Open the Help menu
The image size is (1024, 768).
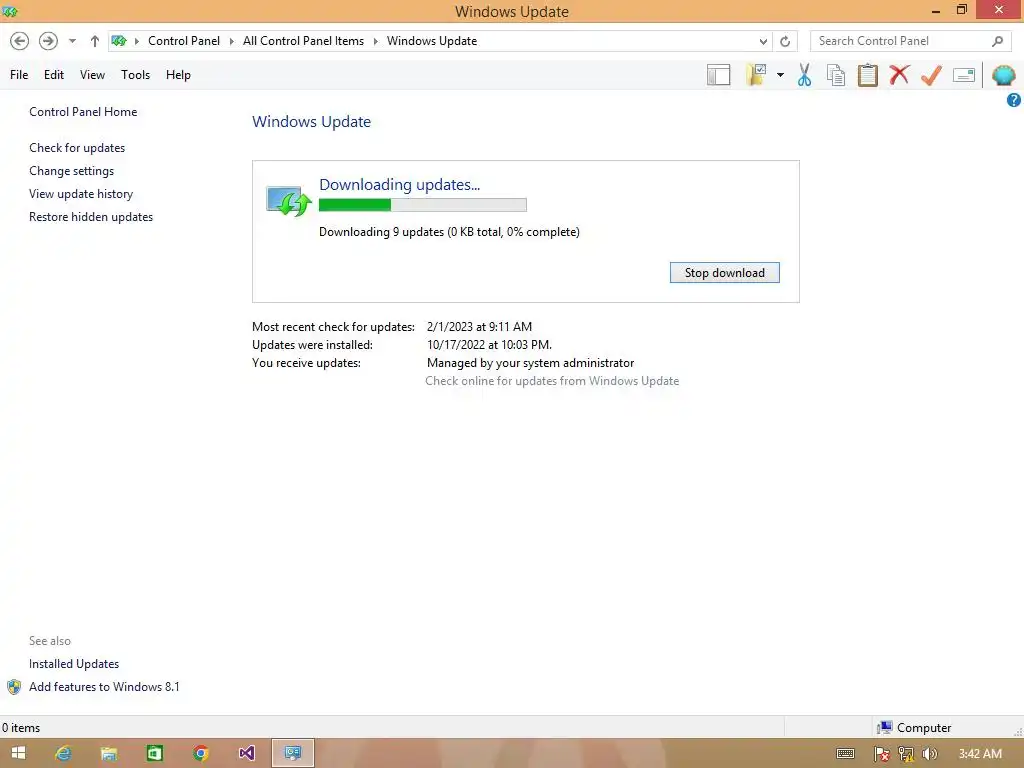click(x=178, y=75)
